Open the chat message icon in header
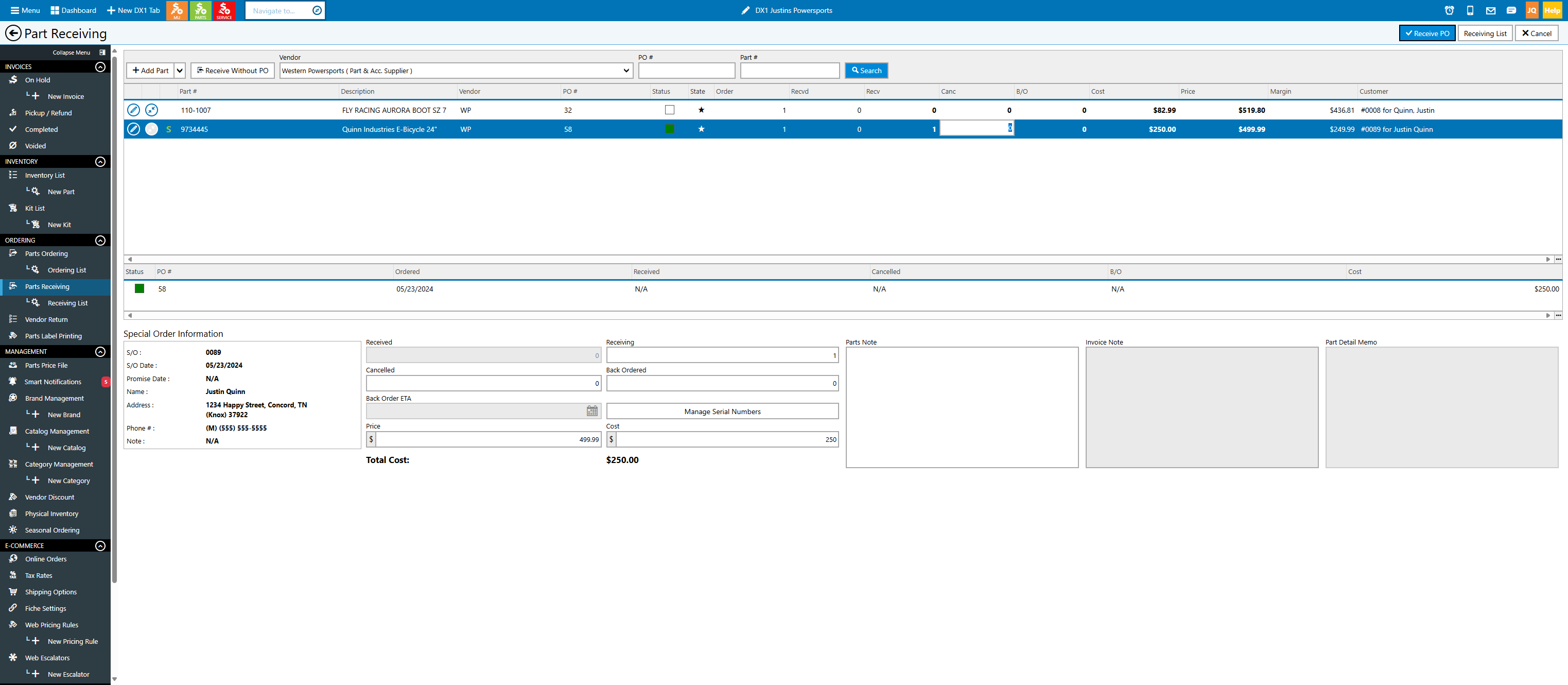The width and height of the screenshot is (1568, 685). click(1511, 10)
